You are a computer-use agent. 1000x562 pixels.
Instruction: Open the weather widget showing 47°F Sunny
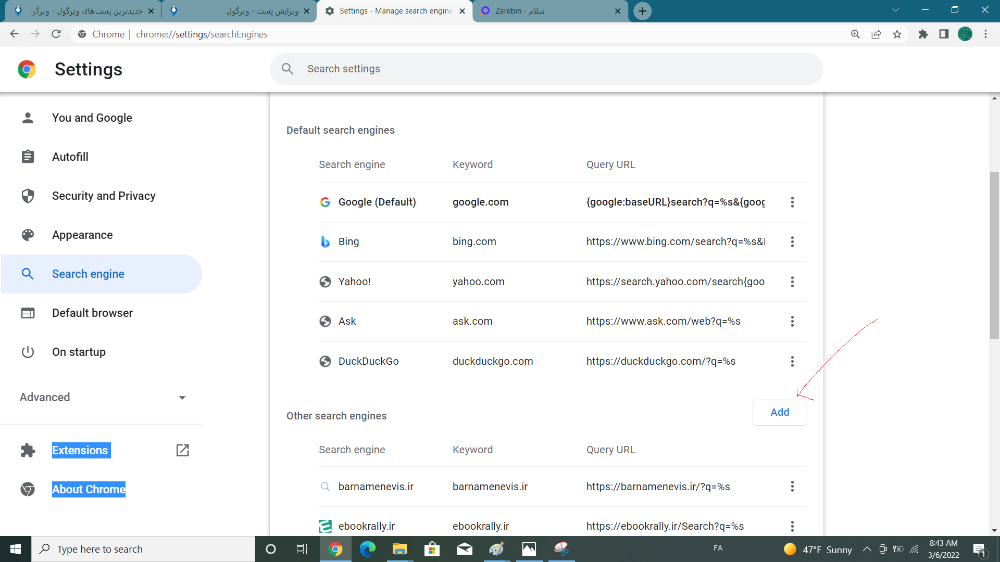point(818,549)
